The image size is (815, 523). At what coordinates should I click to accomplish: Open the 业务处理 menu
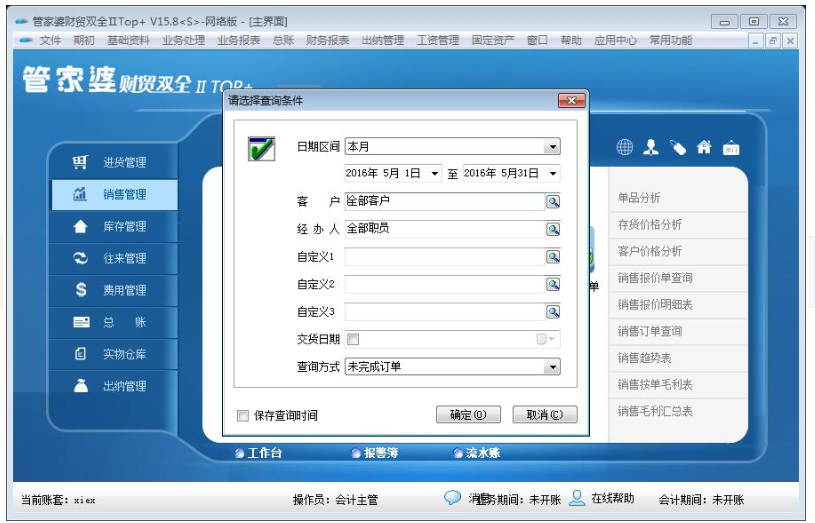coord(183,40)
